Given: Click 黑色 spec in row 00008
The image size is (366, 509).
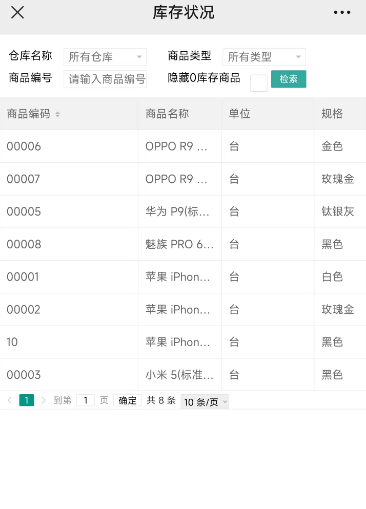Looking at the screenshot, I should 332,244.
